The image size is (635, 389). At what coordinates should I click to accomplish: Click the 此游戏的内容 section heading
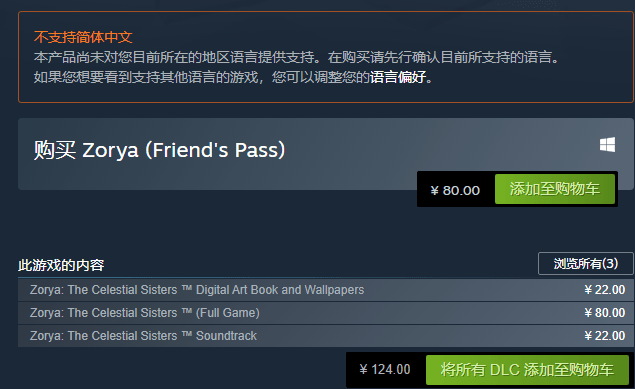[61, 265]
